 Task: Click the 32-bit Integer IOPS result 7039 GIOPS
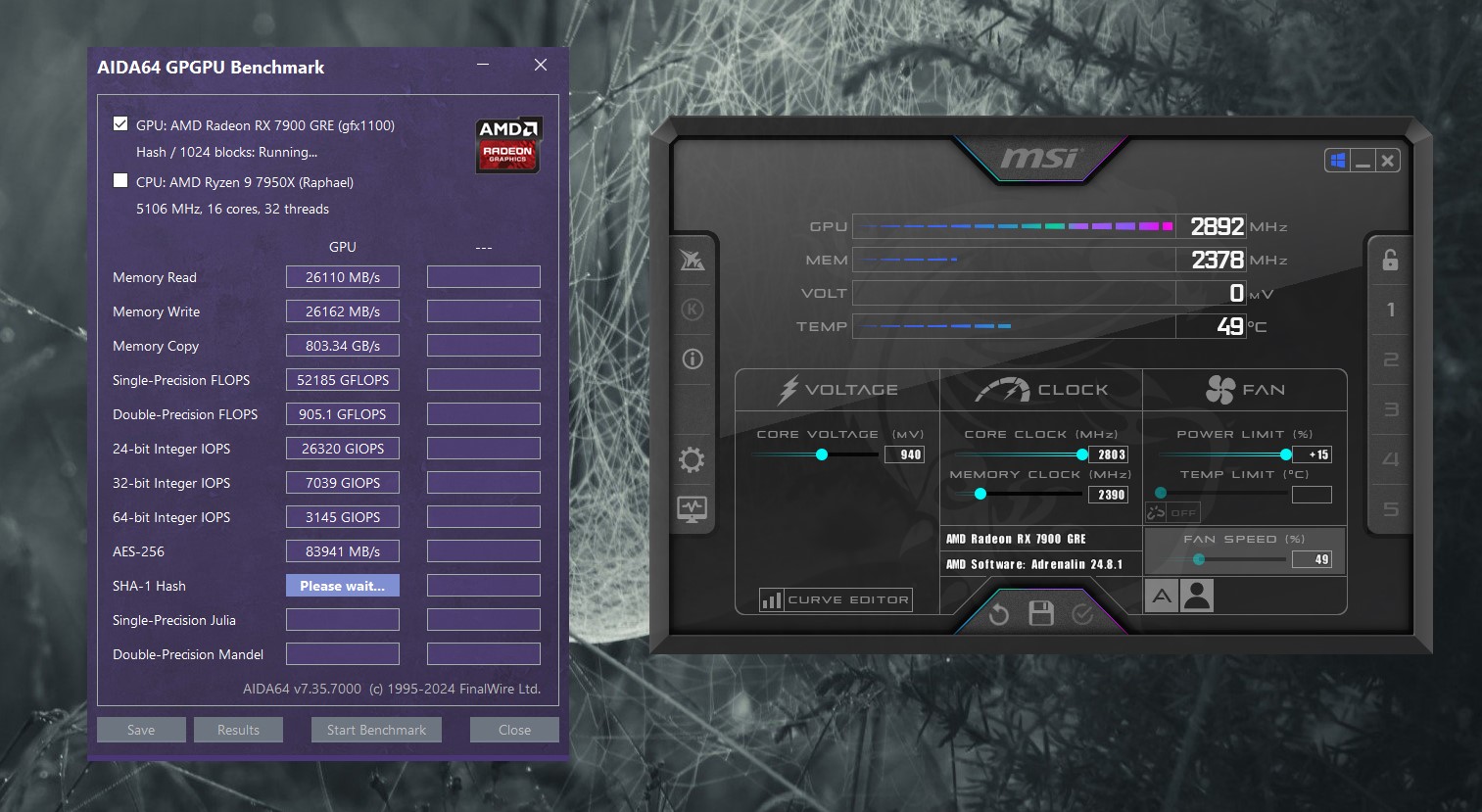pyautogui.click(x=343, y=483)
